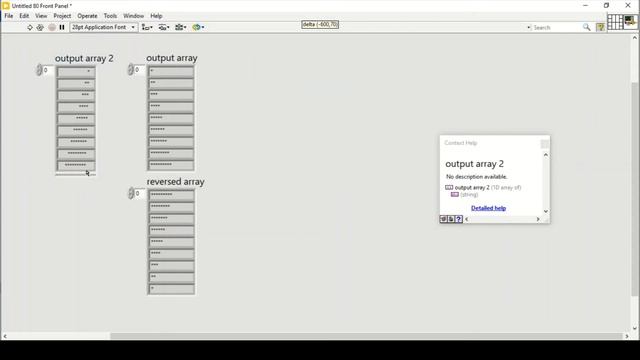Viewport: 640px width, 360px height.
Task: Click inside the toolbar Search field
Action: [557, 27]
